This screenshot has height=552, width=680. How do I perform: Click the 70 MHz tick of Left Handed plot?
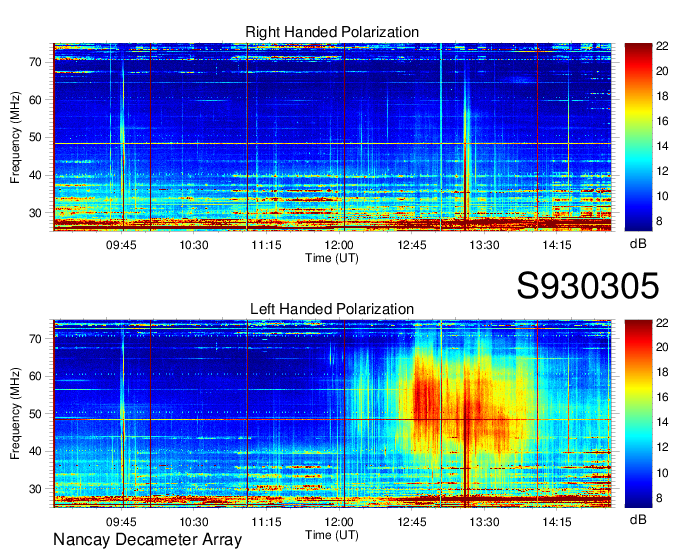36,339
